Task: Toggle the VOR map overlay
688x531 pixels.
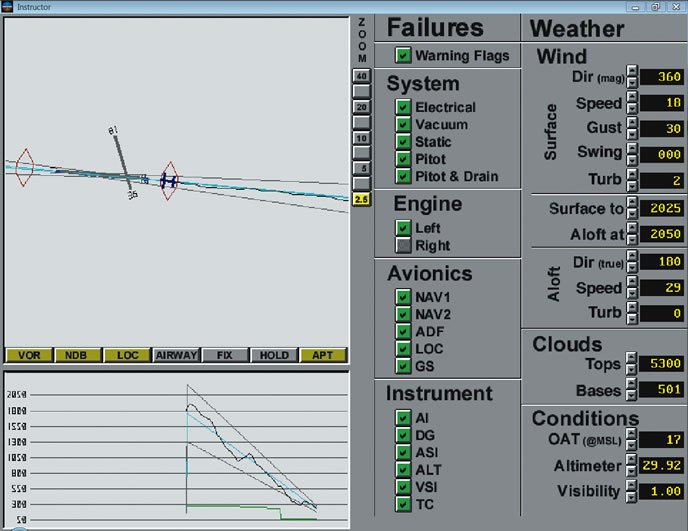Action: click(28, 355)
